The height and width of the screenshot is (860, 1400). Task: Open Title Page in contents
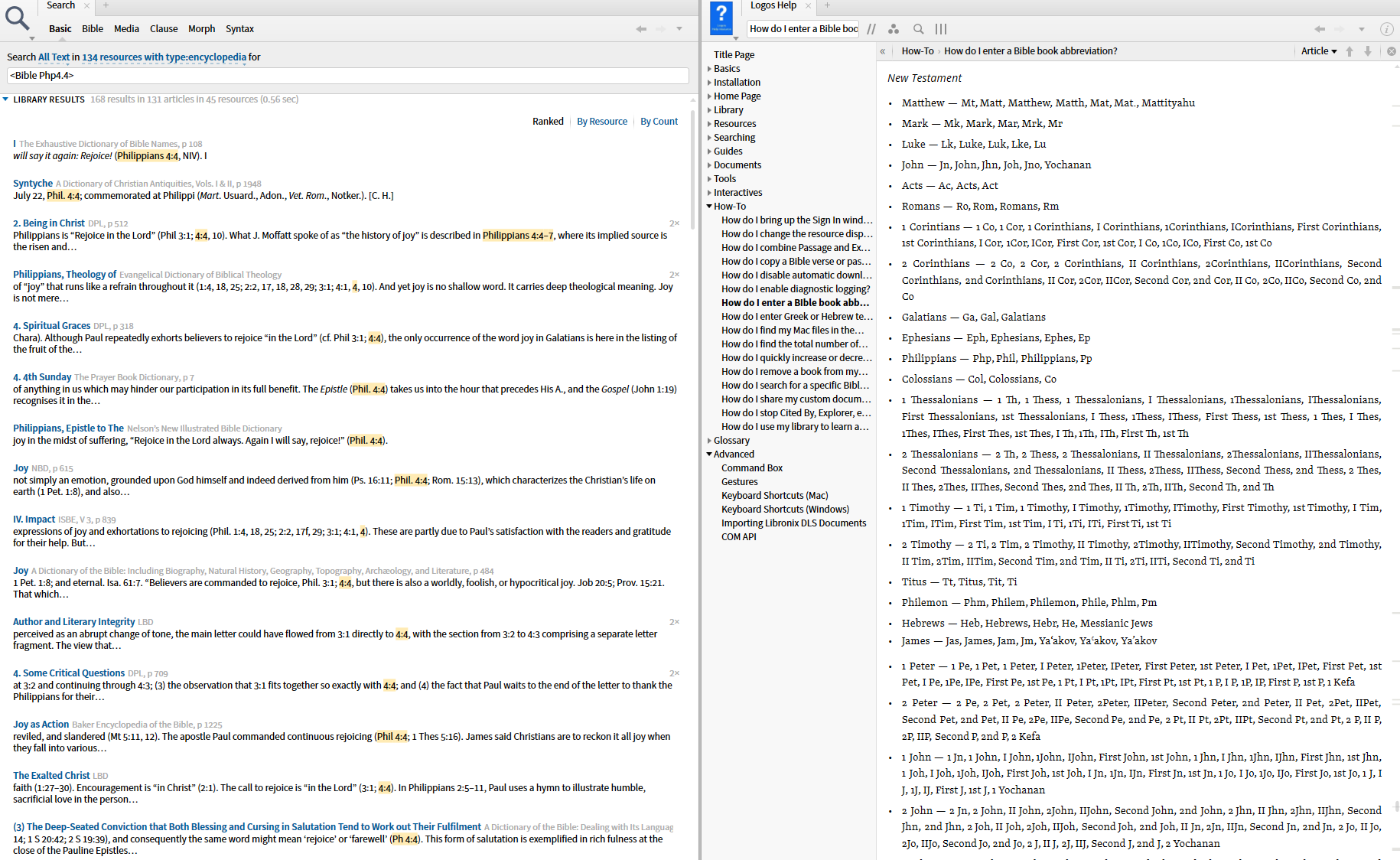pos(734,55)
